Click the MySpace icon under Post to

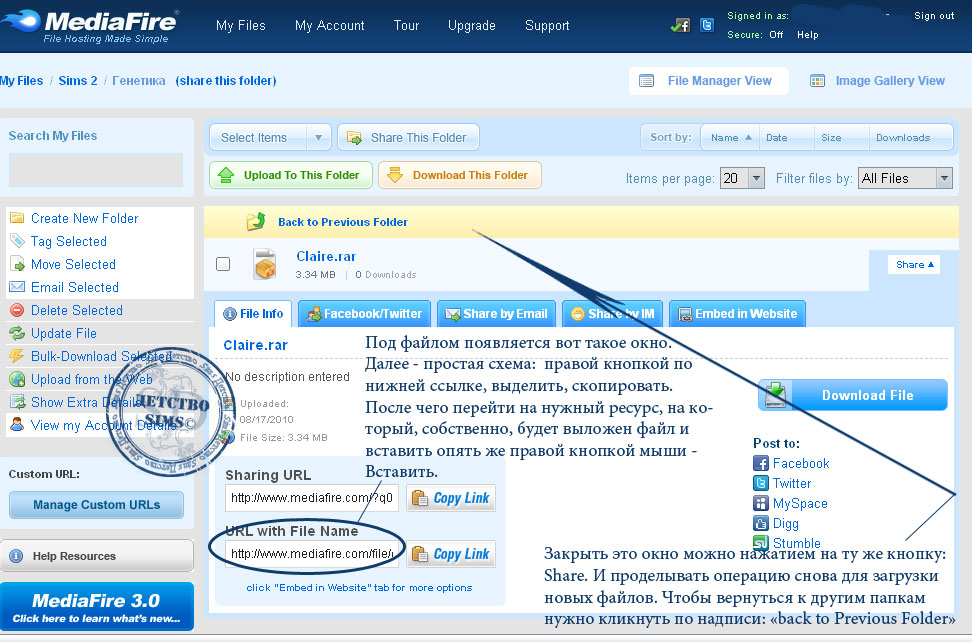[761, 503]
